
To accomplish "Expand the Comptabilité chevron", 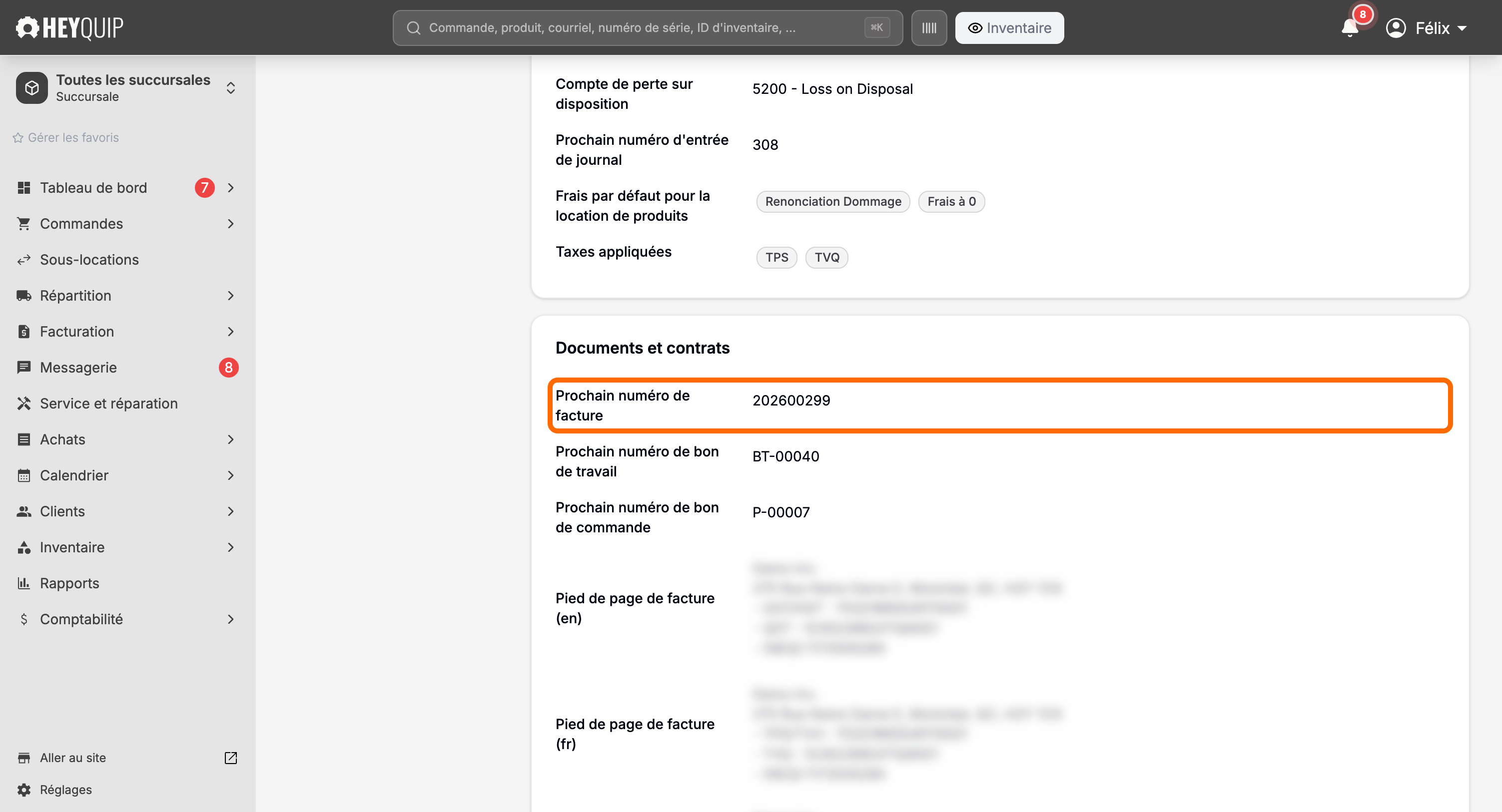I will pyautogui.click(x=231, y=619).
